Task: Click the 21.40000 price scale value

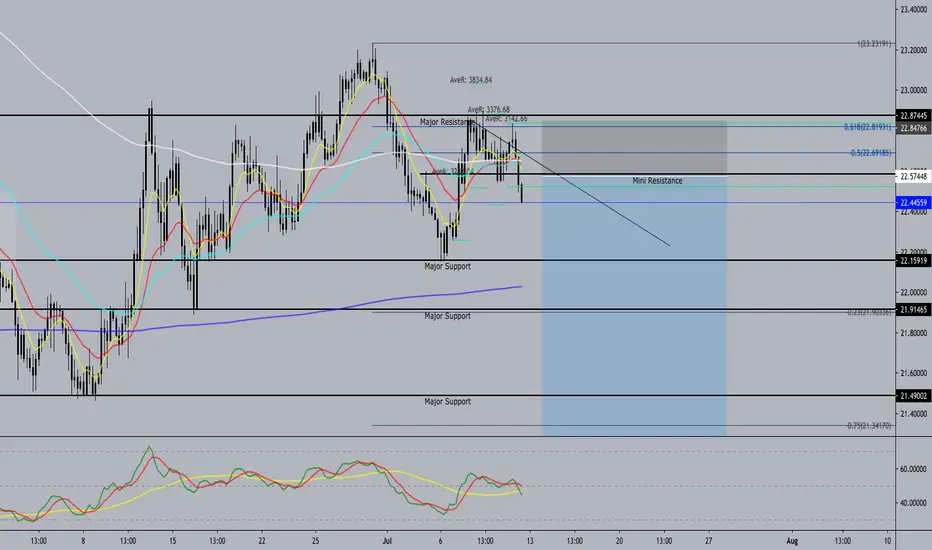Action: [x=914, y=414]
